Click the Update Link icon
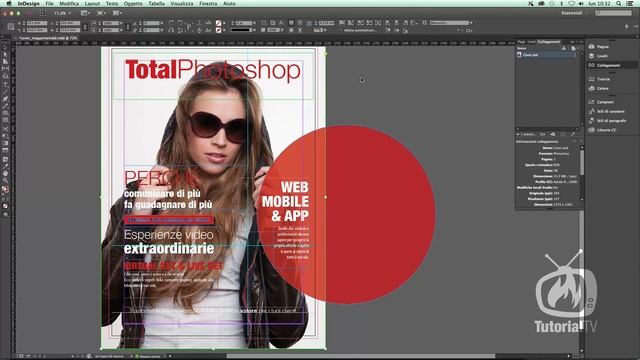 click(563, 134)
